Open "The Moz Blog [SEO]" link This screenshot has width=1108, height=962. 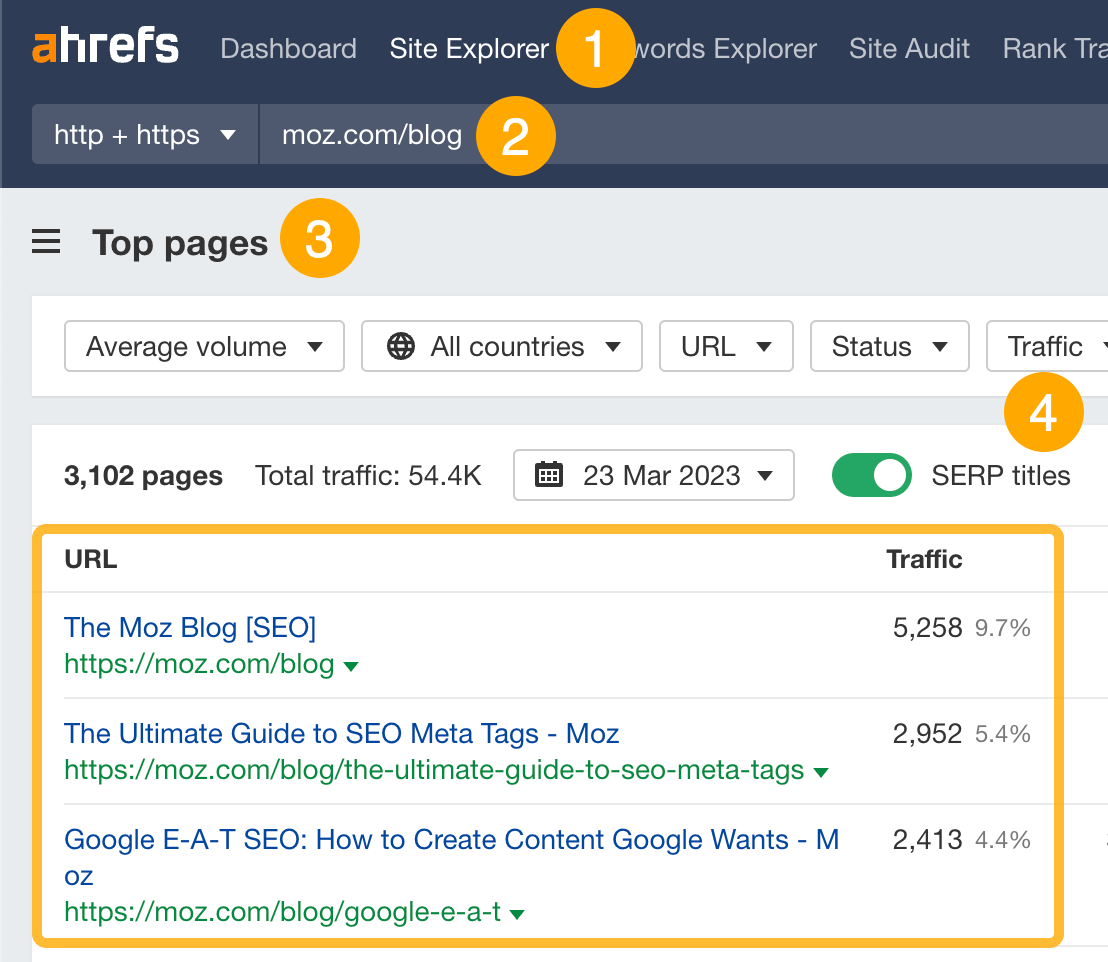coord(189,627)
